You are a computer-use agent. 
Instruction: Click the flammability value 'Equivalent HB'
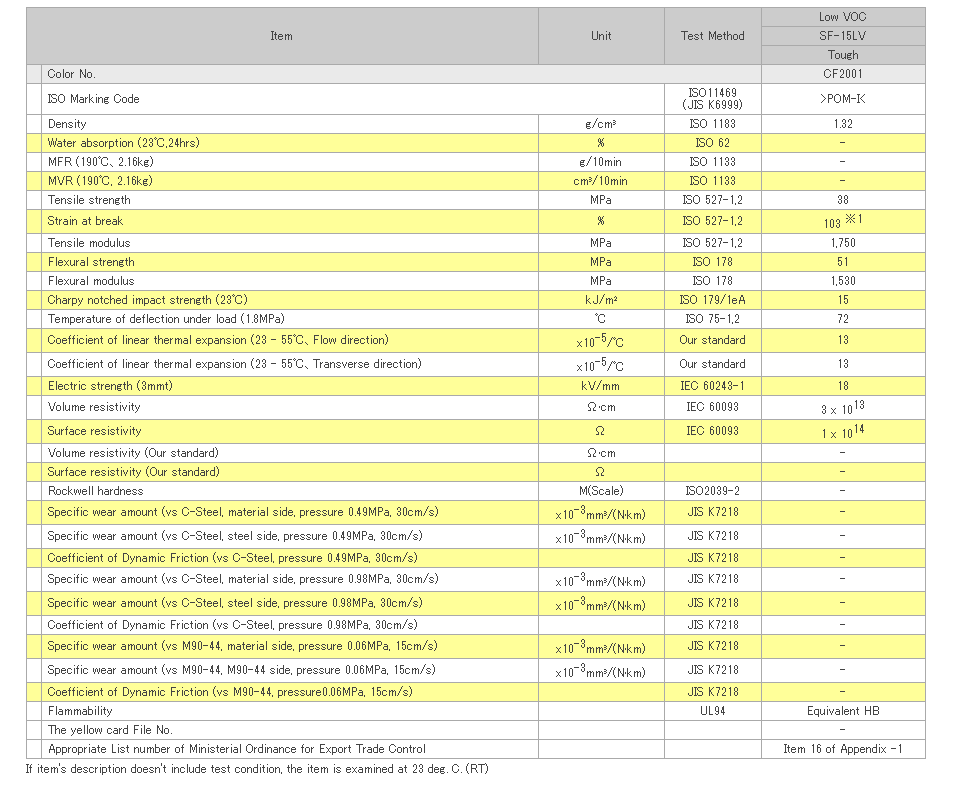click(843, 711)
